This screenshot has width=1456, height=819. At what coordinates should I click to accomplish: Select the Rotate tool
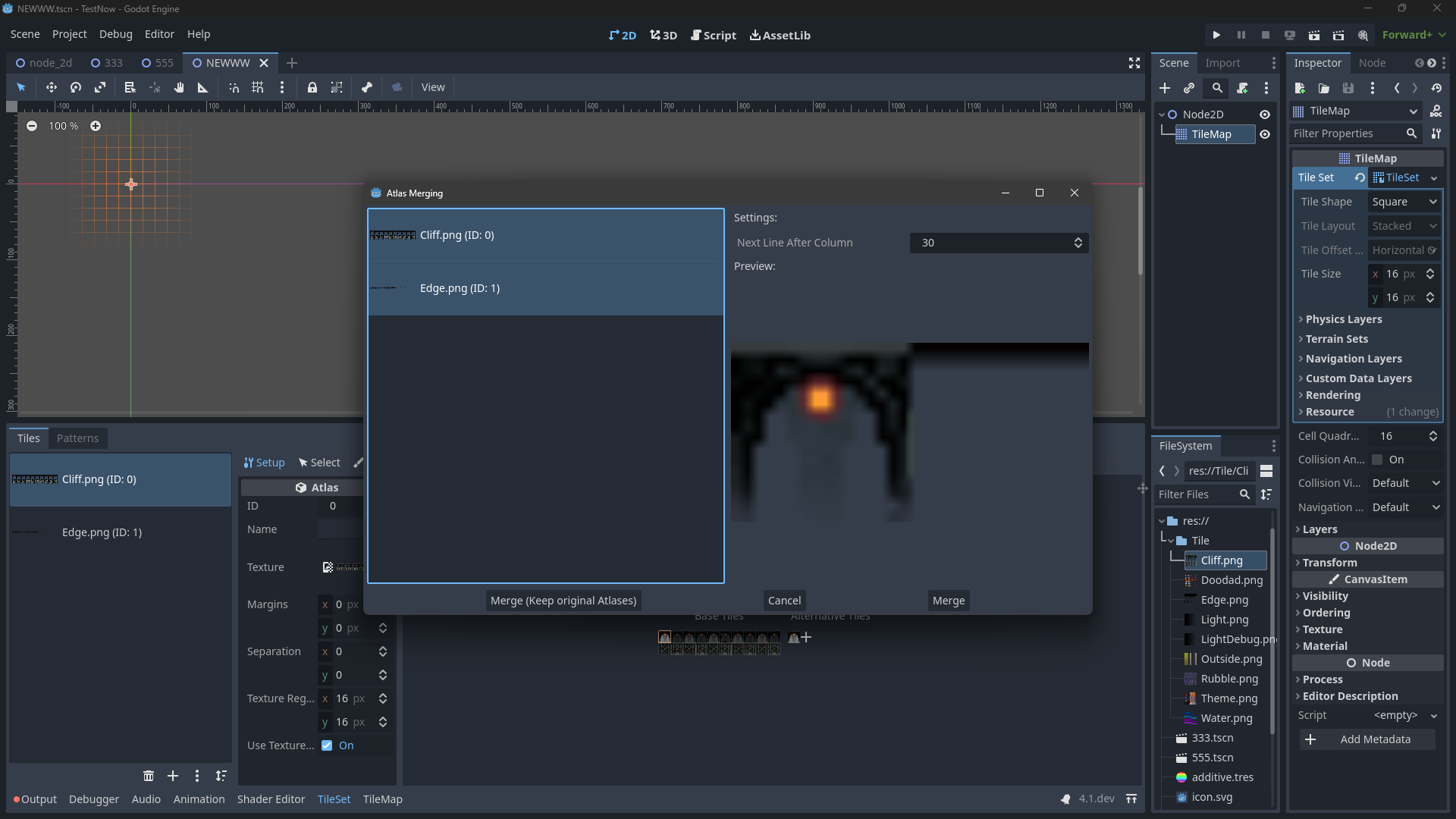point(75,87)
